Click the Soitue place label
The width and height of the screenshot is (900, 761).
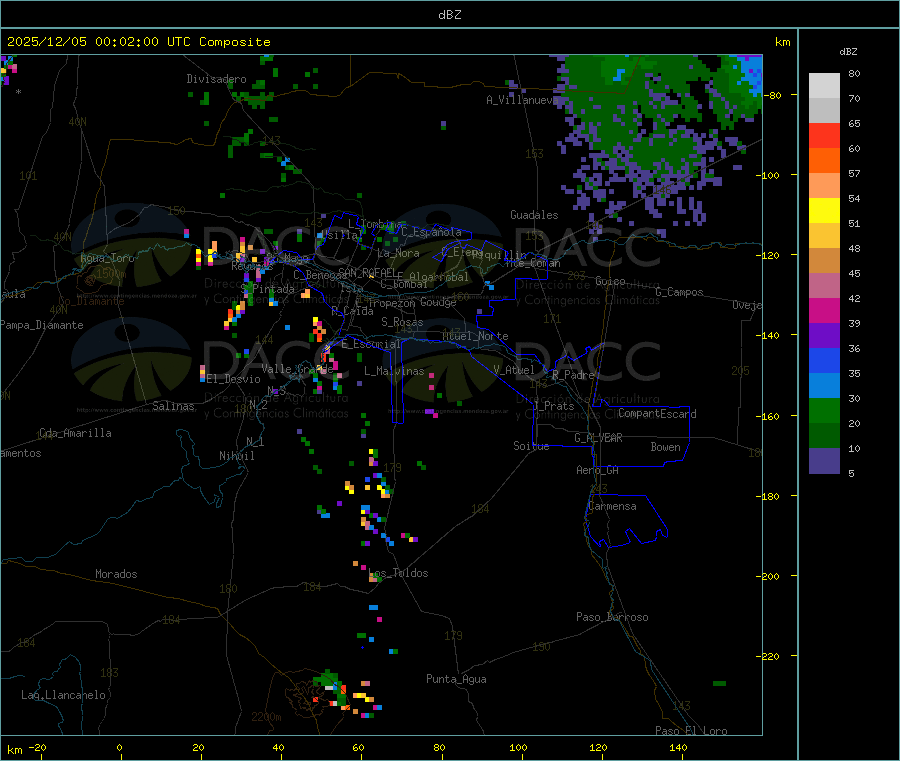point(531,446)
